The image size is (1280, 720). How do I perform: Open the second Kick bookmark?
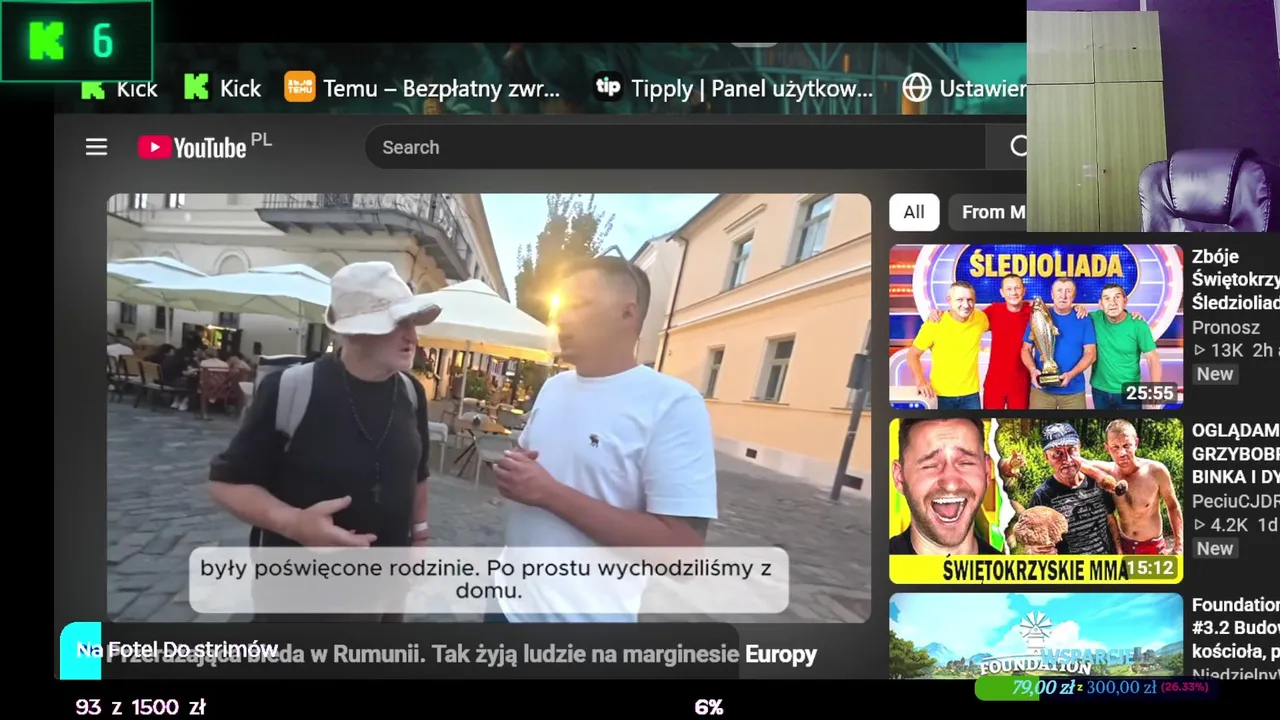[222, 88]
